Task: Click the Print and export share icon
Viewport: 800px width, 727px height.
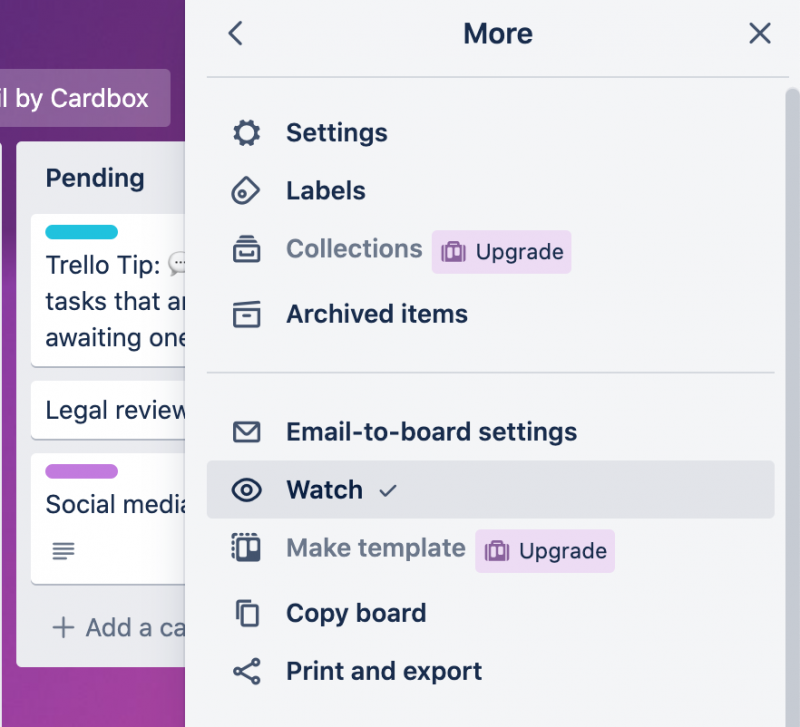Action: pos(246,671)
